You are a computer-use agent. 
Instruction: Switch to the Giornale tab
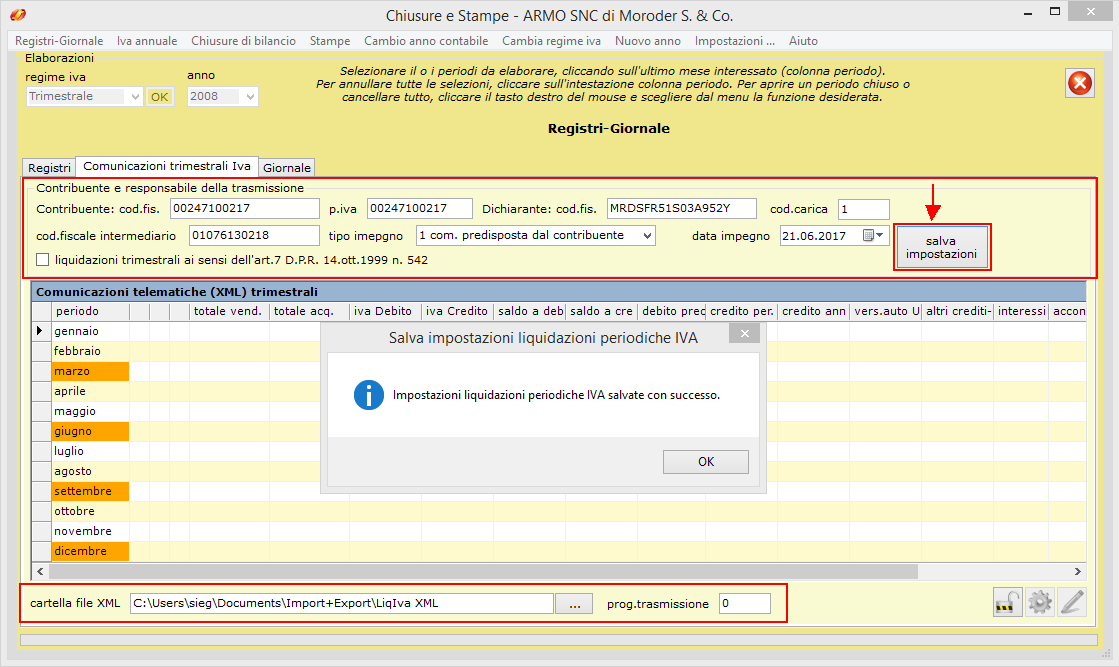point(287,168)
